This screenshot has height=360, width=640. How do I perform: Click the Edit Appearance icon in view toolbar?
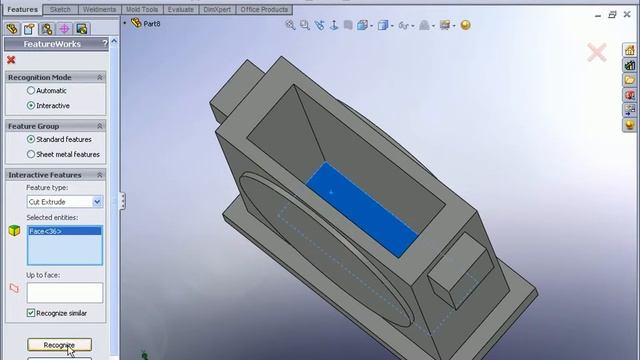[424, 25]
